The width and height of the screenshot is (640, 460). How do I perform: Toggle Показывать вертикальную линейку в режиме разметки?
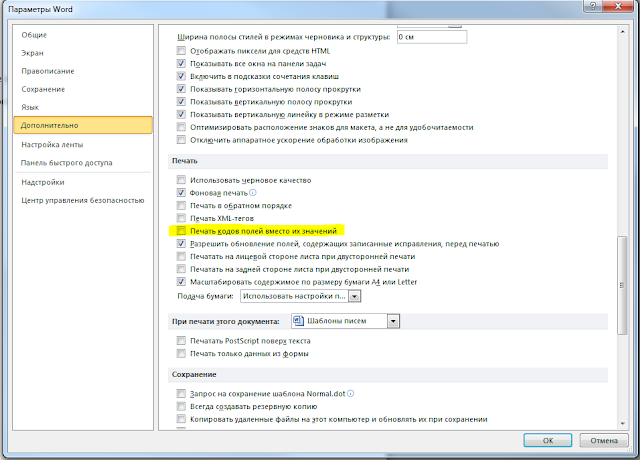point(181,114)
